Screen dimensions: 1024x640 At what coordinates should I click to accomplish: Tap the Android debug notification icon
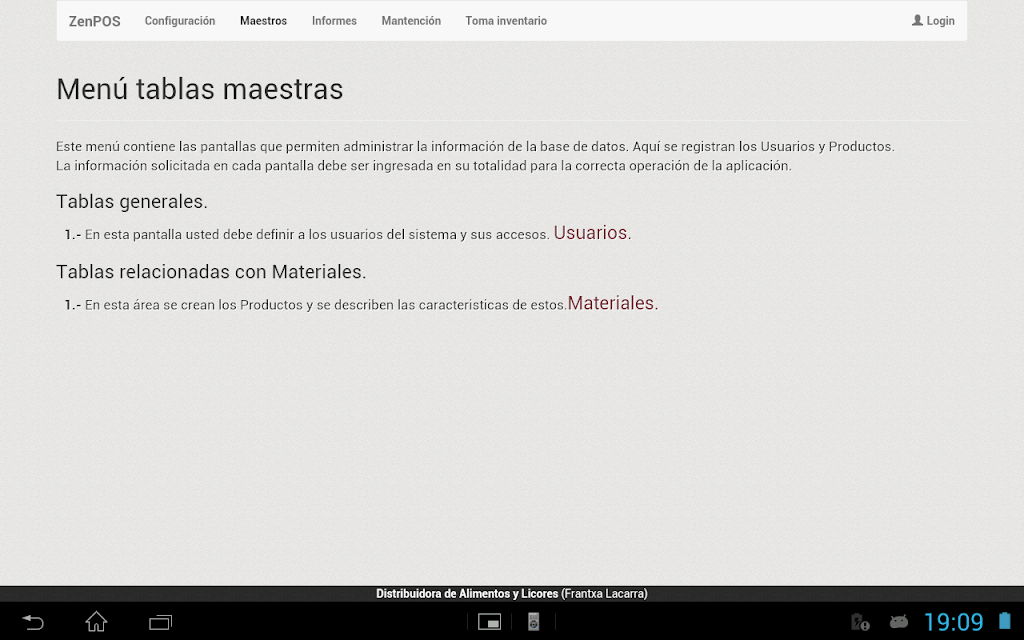899,621
